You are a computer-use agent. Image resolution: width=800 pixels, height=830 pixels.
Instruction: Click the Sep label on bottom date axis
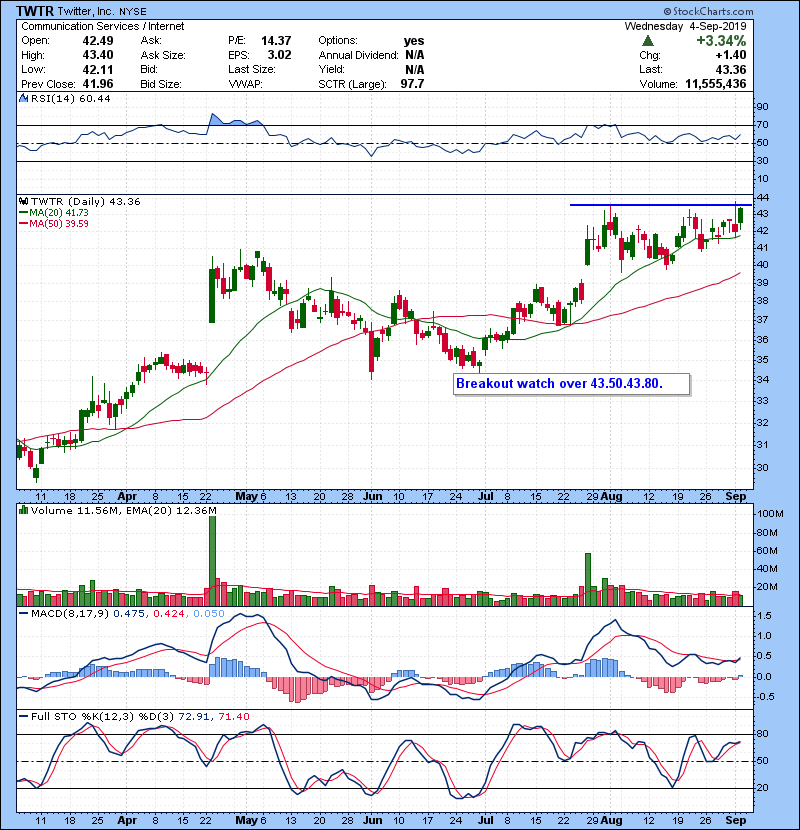736,820
